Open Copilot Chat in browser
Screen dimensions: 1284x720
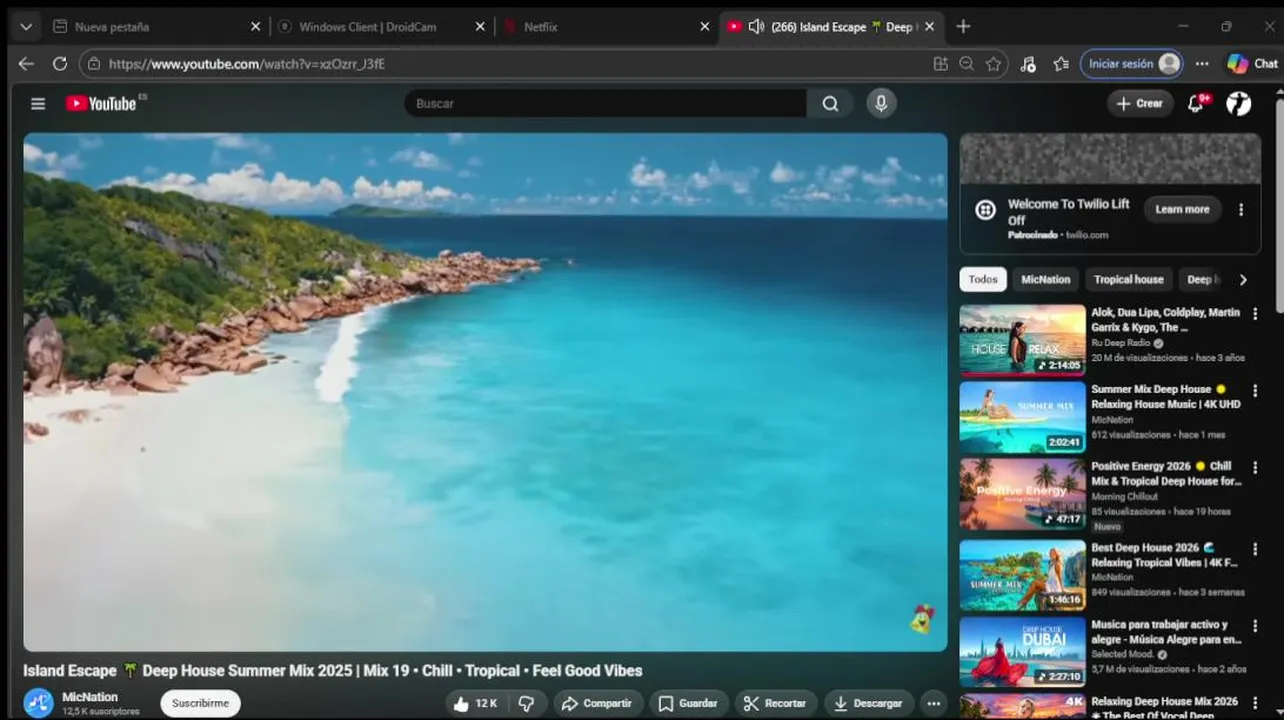1252,64
